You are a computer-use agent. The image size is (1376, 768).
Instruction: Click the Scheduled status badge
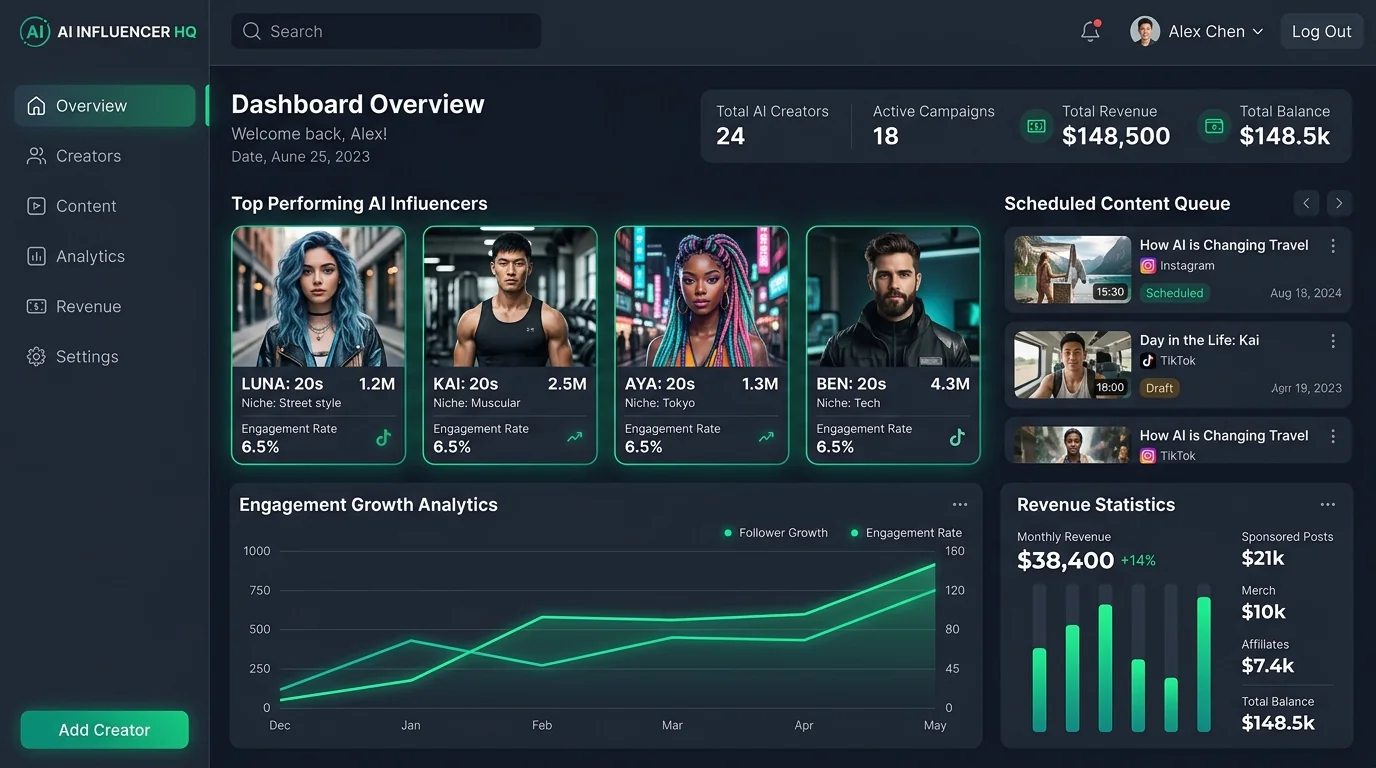(1174, 293)
